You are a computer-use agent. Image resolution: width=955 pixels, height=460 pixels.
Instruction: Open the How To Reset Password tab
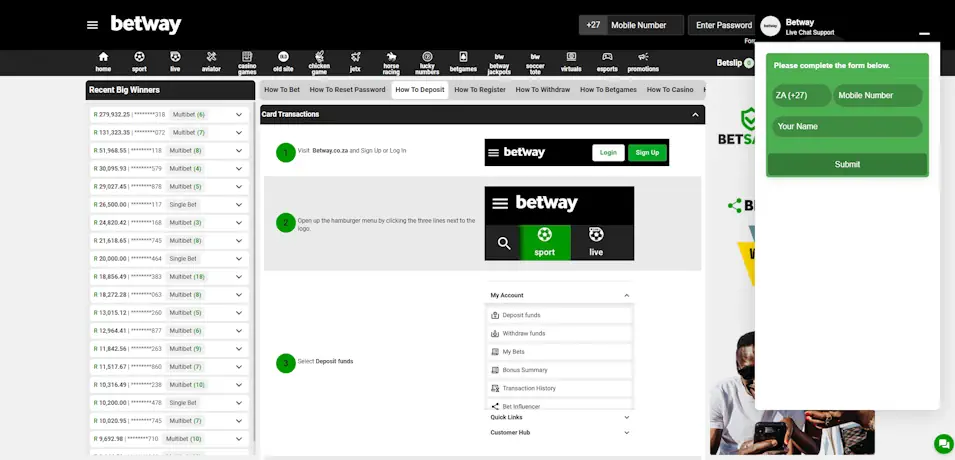click(347, 90)
